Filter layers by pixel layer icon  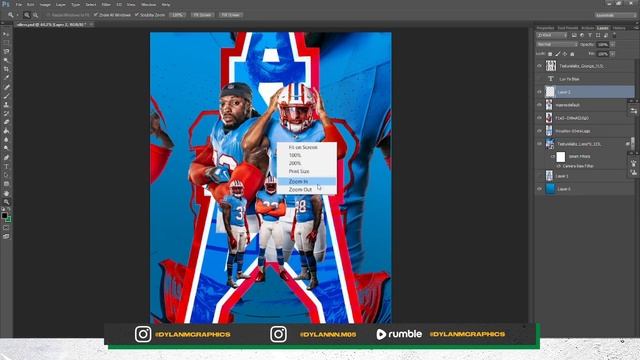point(574,36)
